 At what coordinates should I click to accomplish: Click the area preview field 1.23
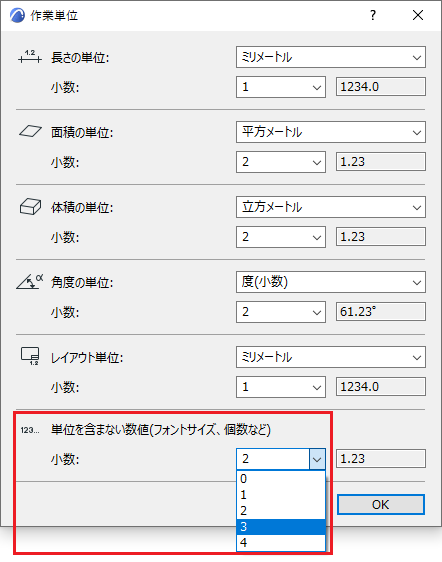pos(381,162)
